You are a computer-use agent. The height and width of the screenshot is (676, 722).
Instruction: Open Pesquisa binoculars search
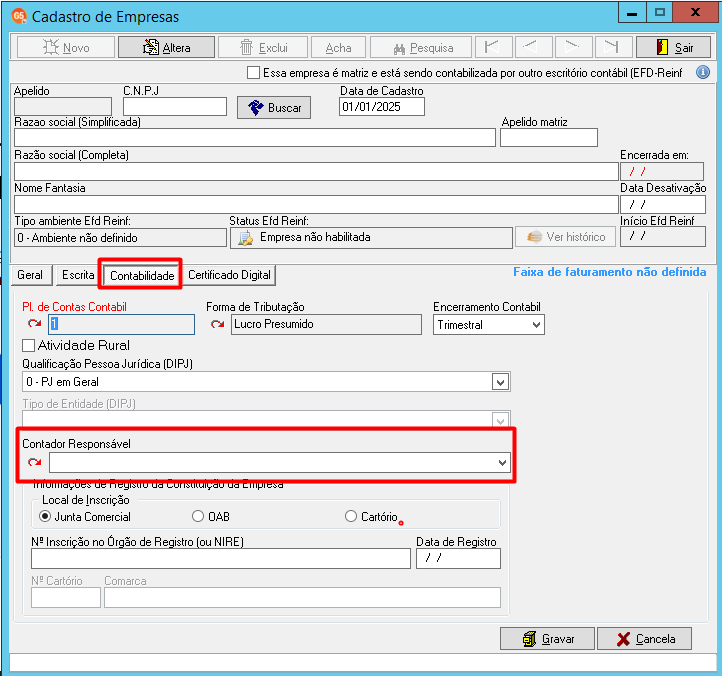(421, 47)
